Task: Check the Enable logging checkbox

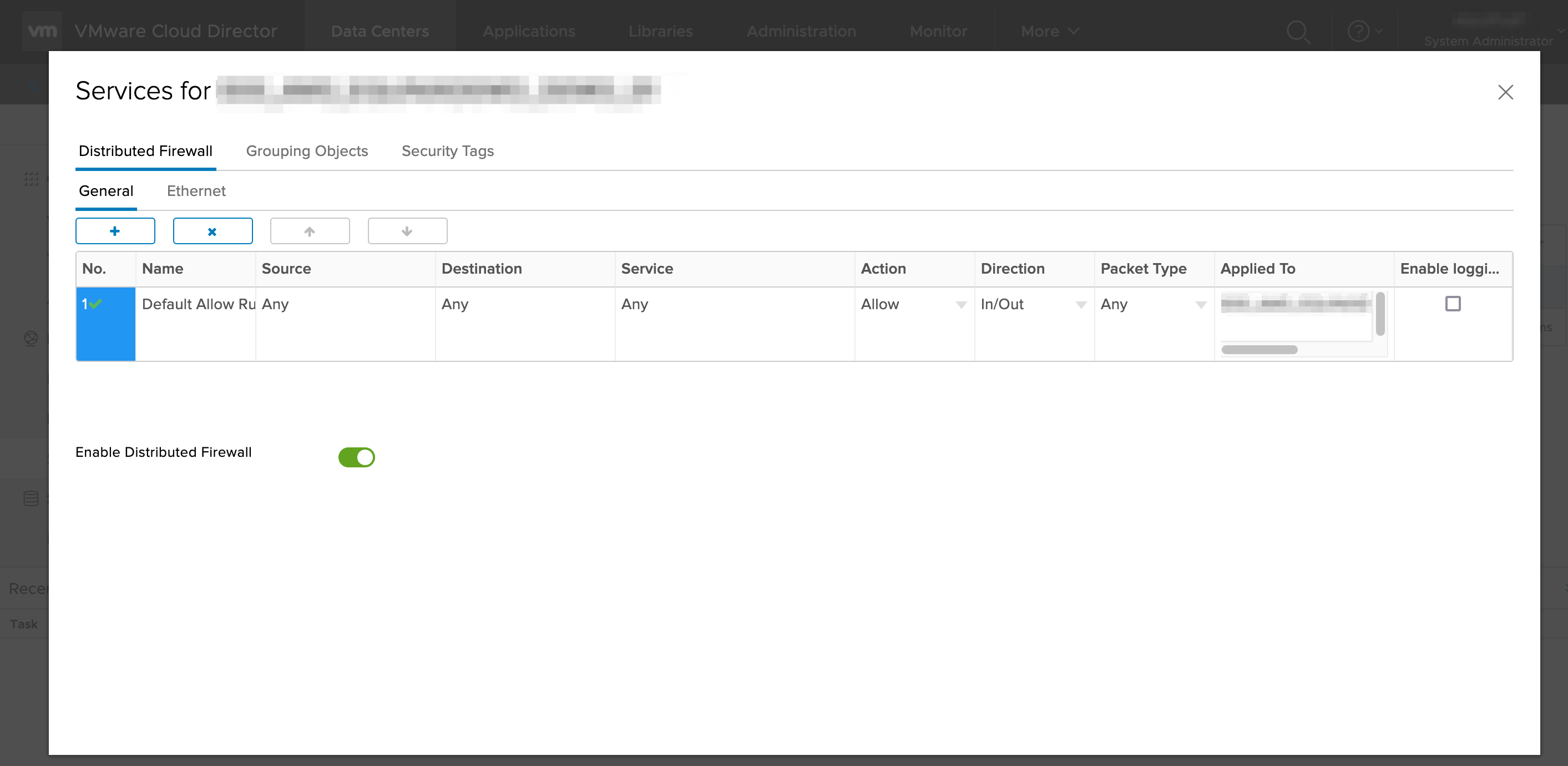Action: 1453,303
